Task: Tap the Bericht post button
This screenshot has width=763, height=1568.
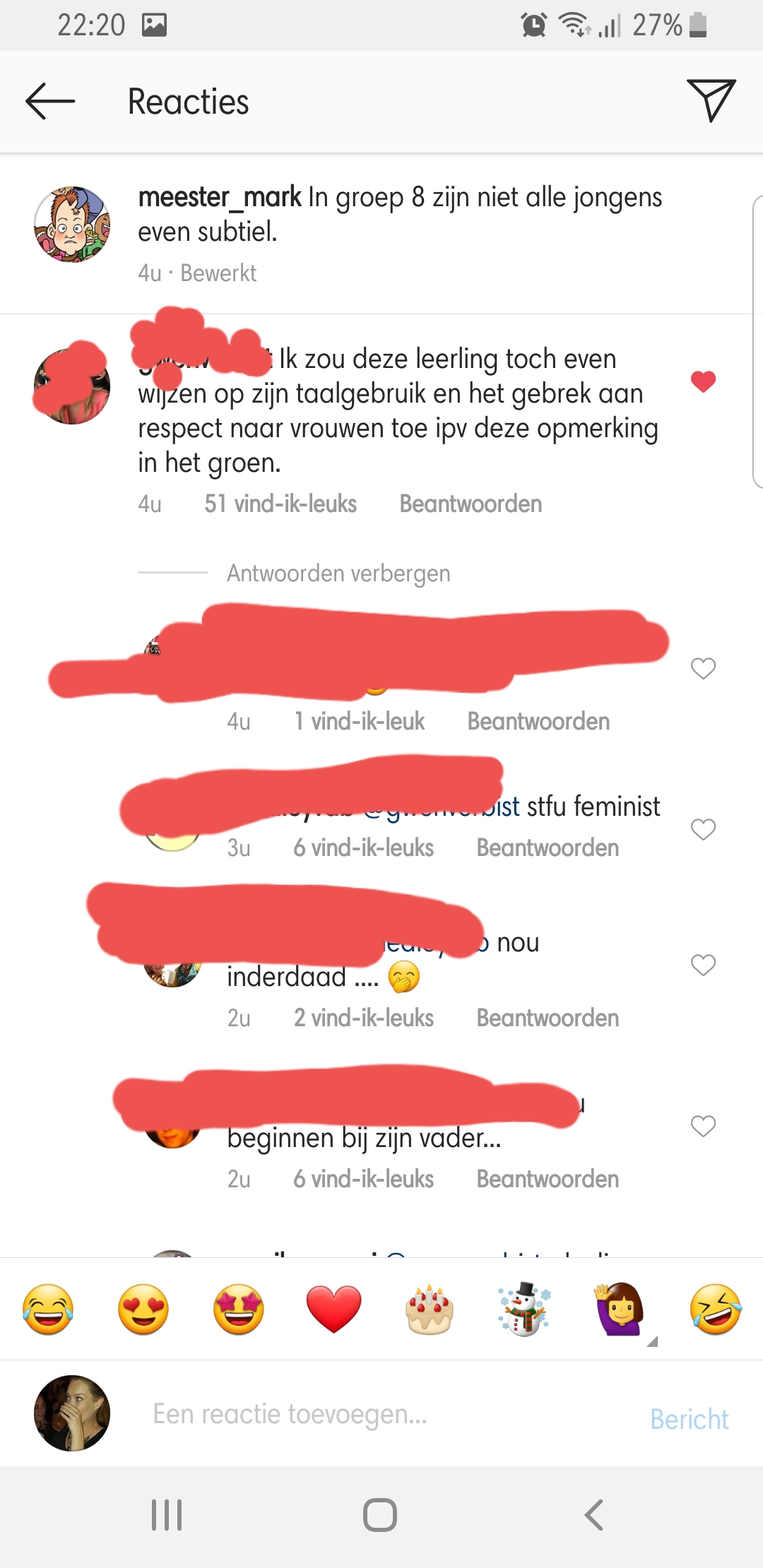Action: click(x=690, y=1419)
